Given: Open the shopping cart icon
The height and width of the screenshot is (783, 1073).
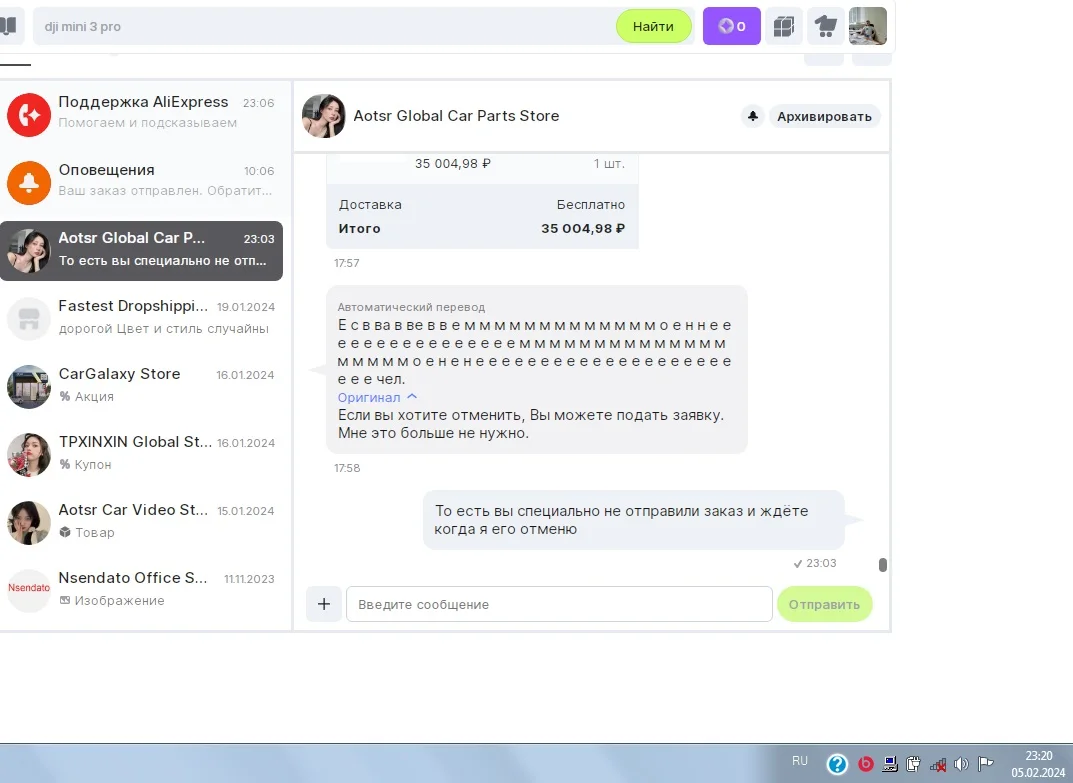Looking at the screenshot, I should point(826,26).
